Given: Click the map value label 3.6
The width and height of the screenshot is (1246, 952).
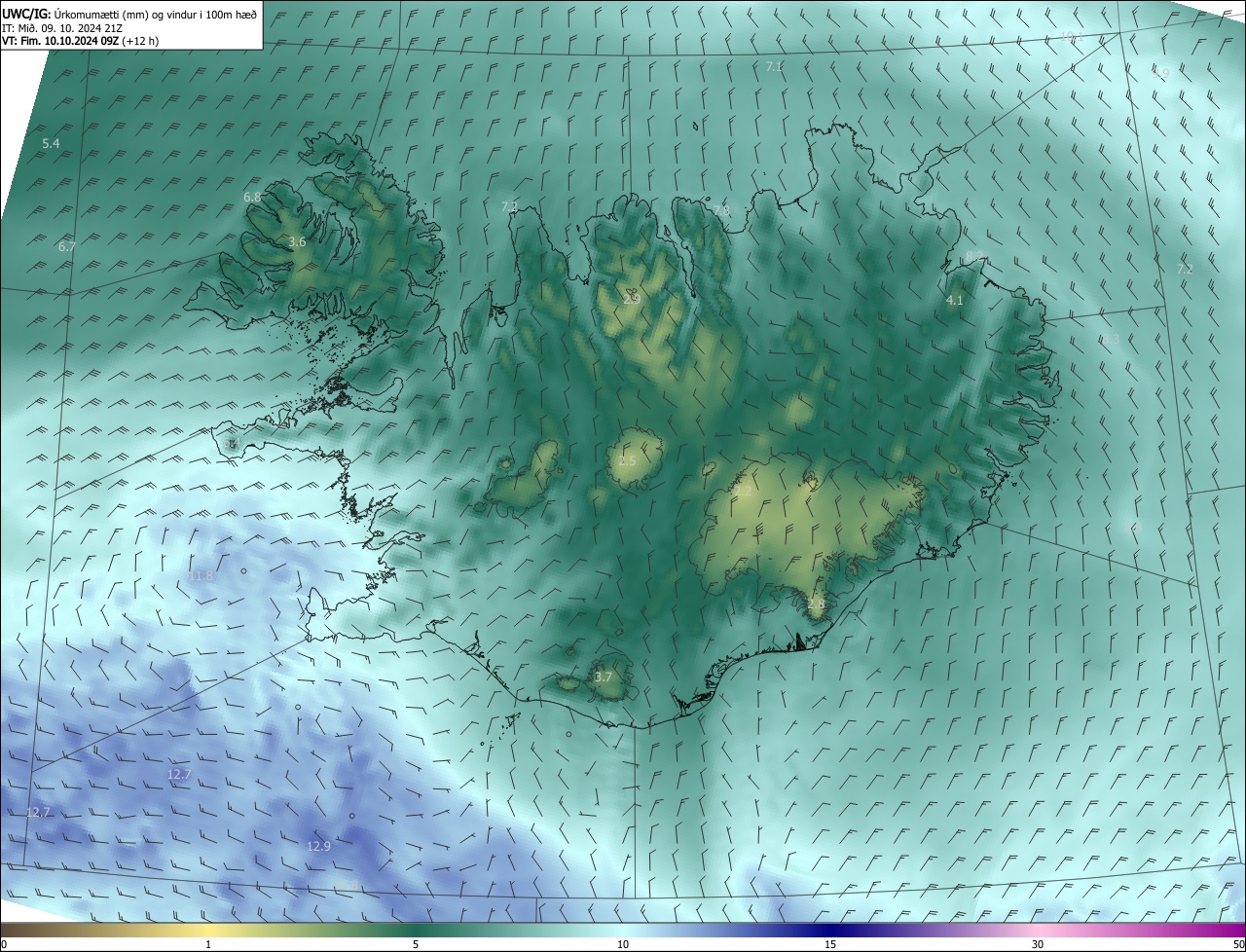Looking at the screenshot, I should [298, 241].
